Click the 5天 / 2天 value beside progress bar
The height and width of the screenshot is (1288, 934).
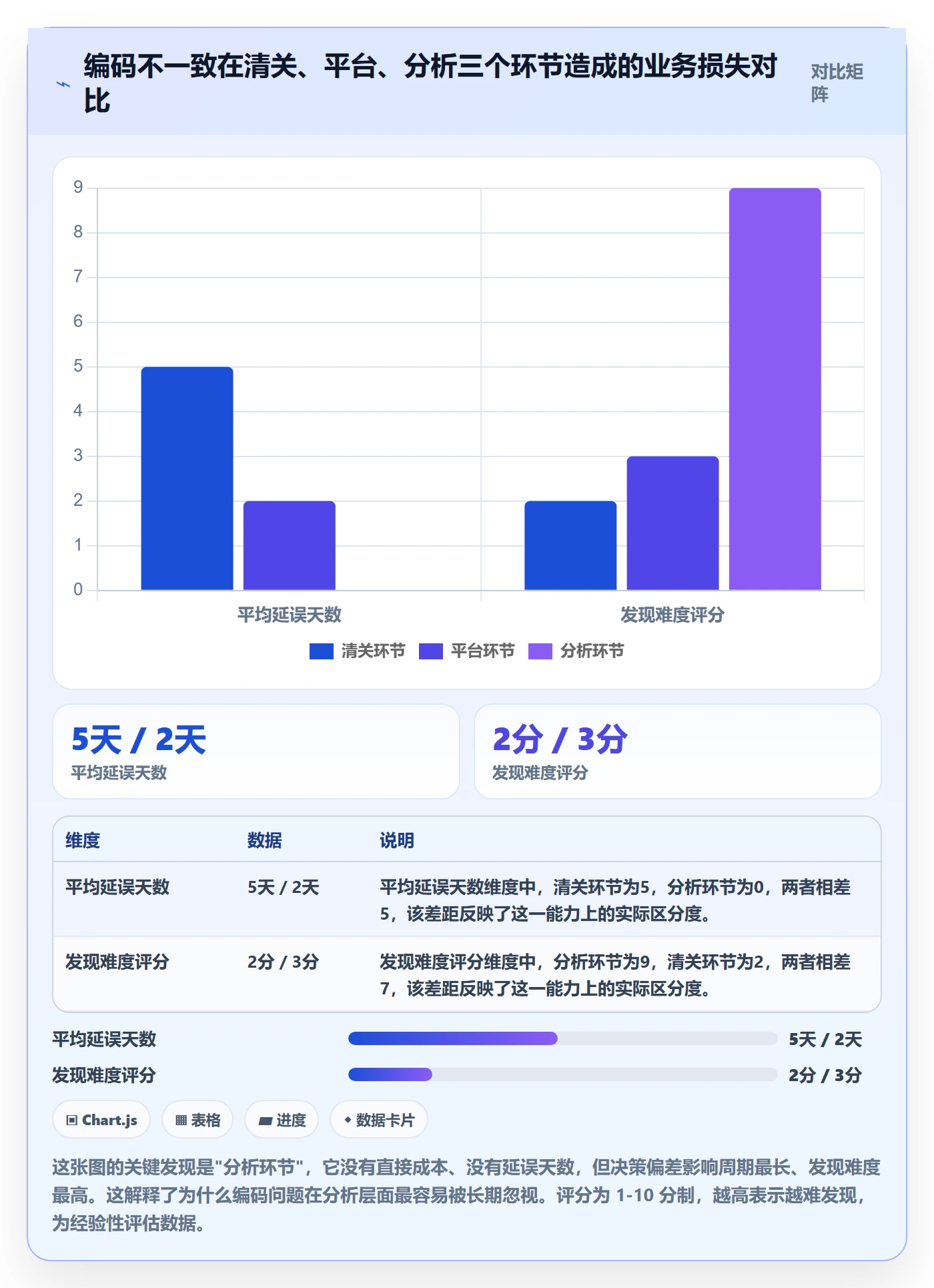pyautogui.click(x=826, y=1039)
